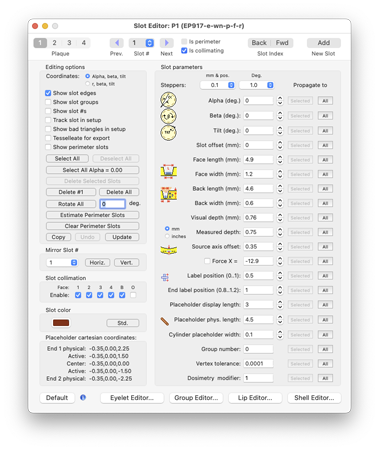Click Delete #1 button
The width and height of the screenshot is (379, 450).
click(71, 192)
